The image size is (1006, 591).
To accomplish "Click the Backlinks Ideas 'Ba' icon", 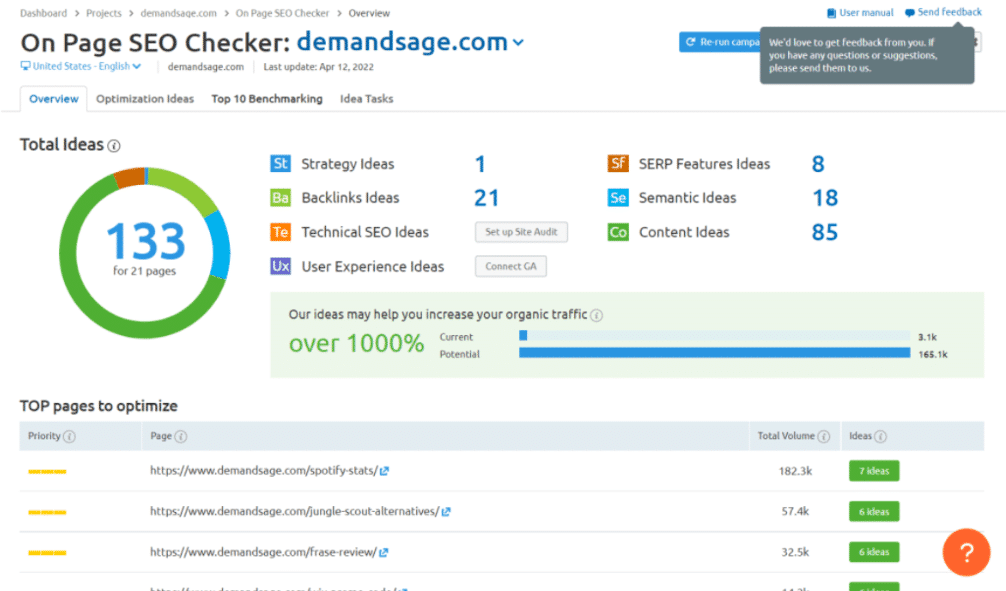I will (280, 198).
